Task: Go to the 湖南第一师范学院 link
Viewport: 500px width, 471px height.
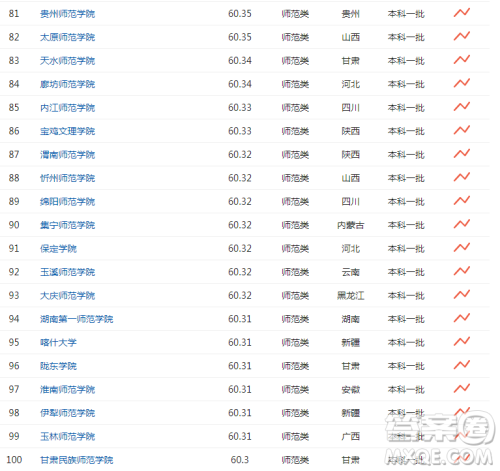Action: point(76,319)
